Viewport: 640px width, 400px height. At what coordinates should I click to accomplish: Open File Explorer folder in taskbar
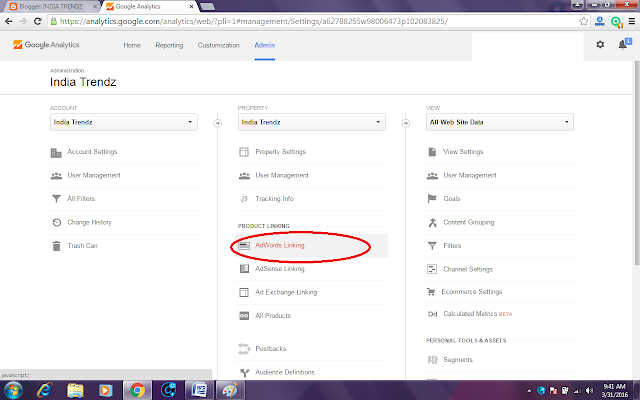[75, 391]
